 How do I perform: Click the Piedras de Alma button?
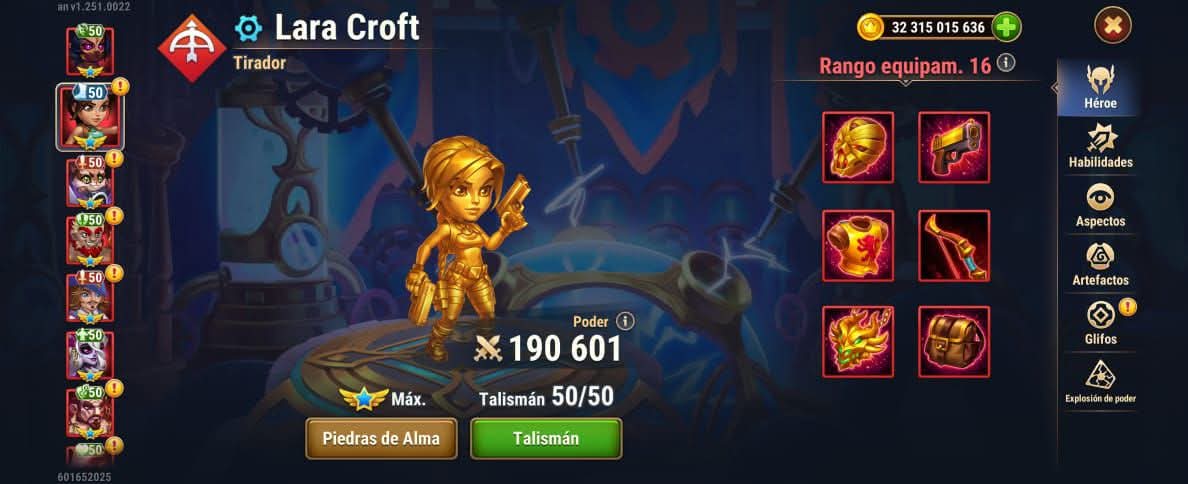(381, 438)
